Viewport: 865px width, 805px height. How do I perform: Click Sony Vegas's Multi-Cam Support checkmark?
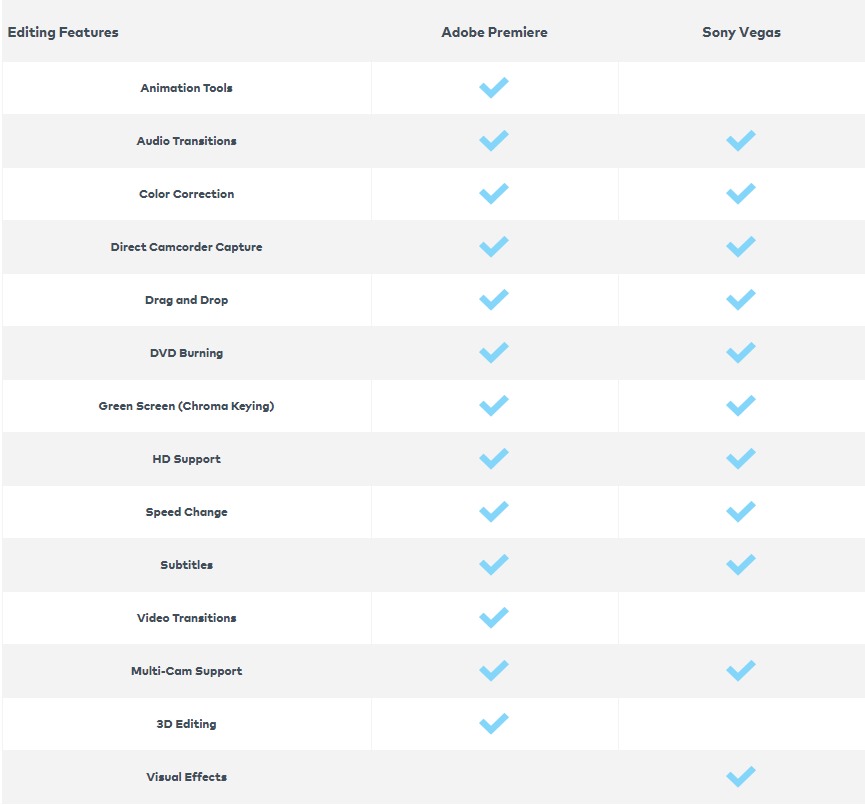(x=741, y=670)
